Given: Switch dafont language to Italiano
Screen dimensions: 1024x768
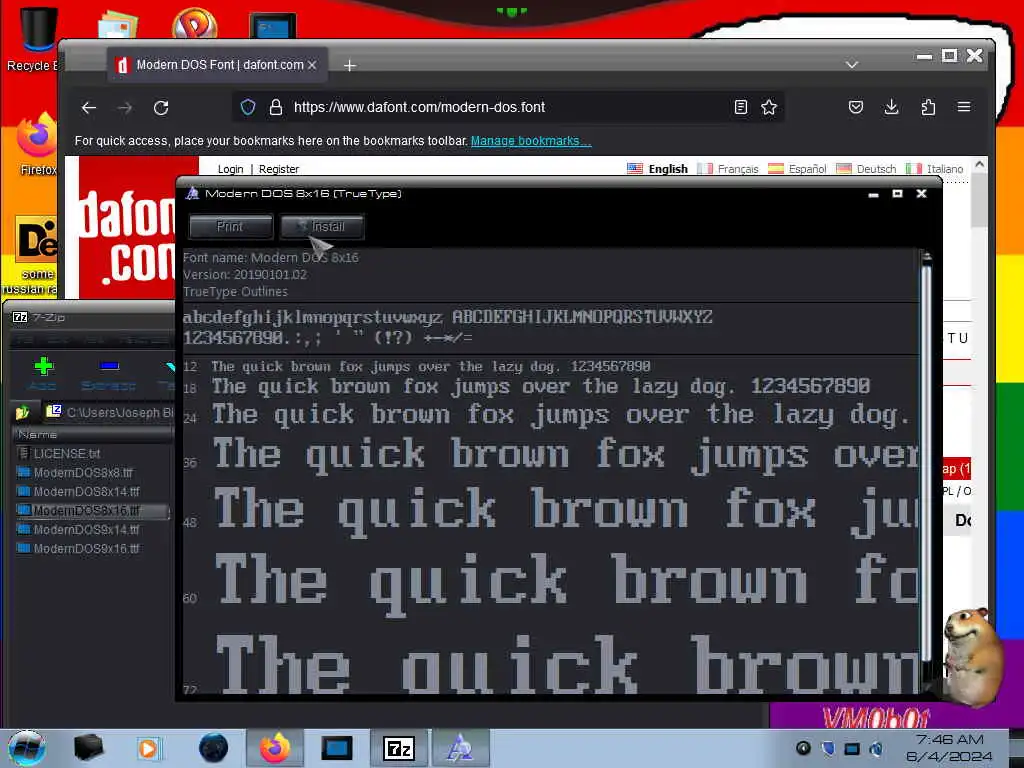Looking at the screenshot, I should click(935, 169).
